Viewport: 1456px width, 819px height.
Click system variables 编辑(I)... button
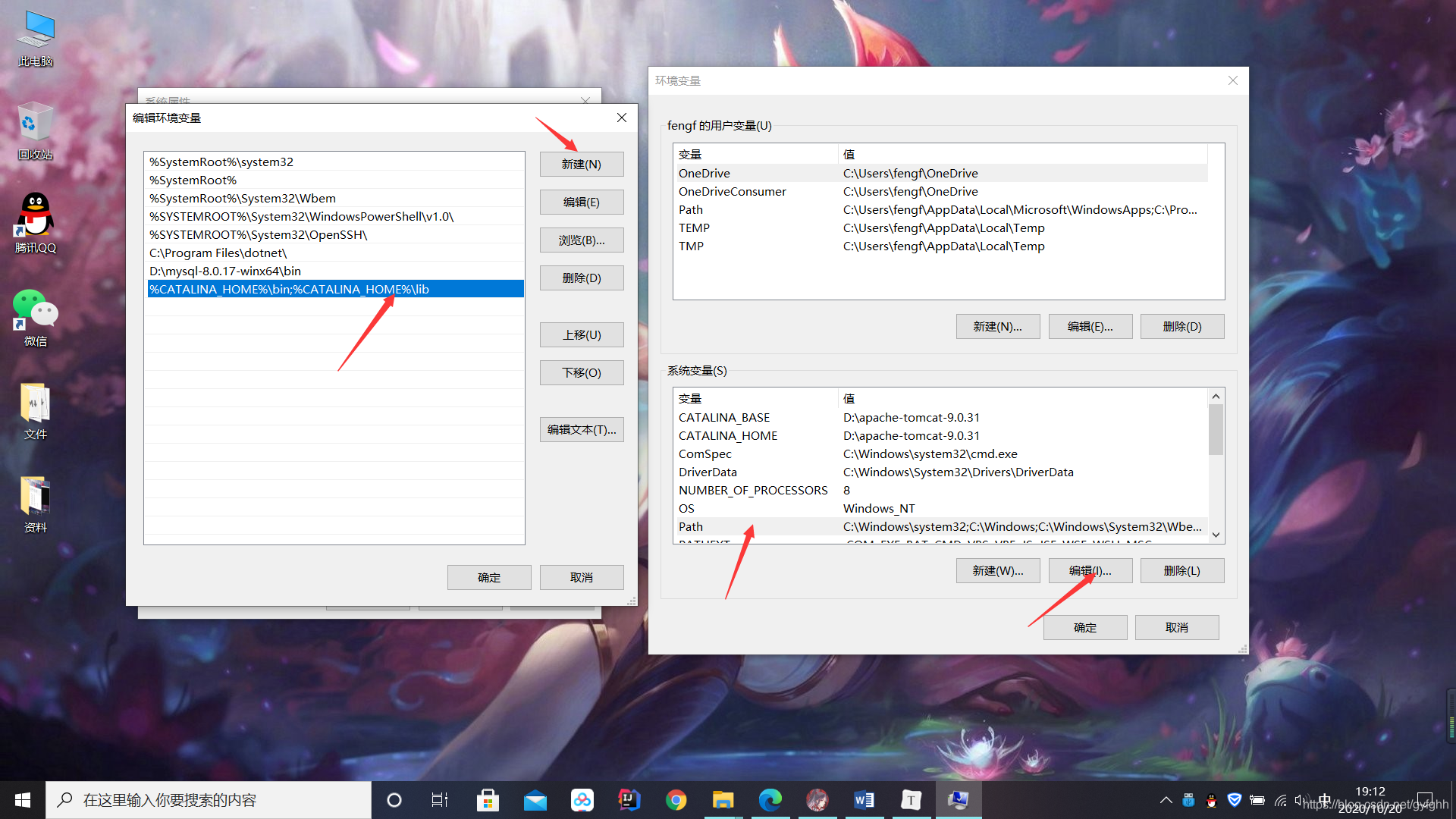(x=1090, y=571)
